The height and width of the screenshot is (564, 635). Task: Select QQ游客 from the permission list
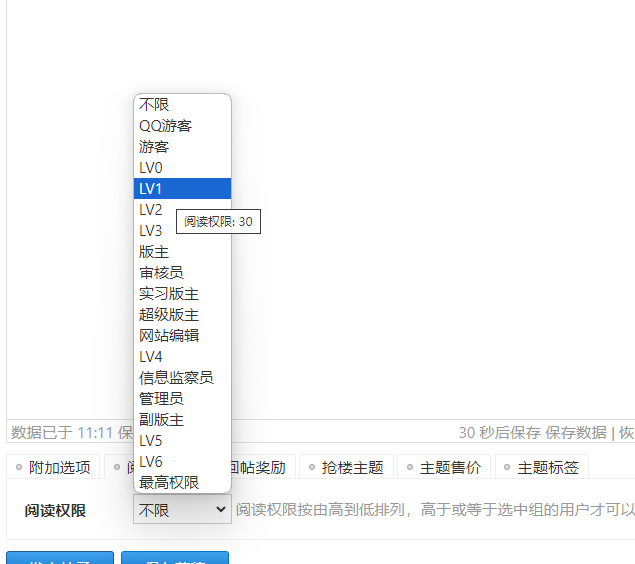coord(182,125)
